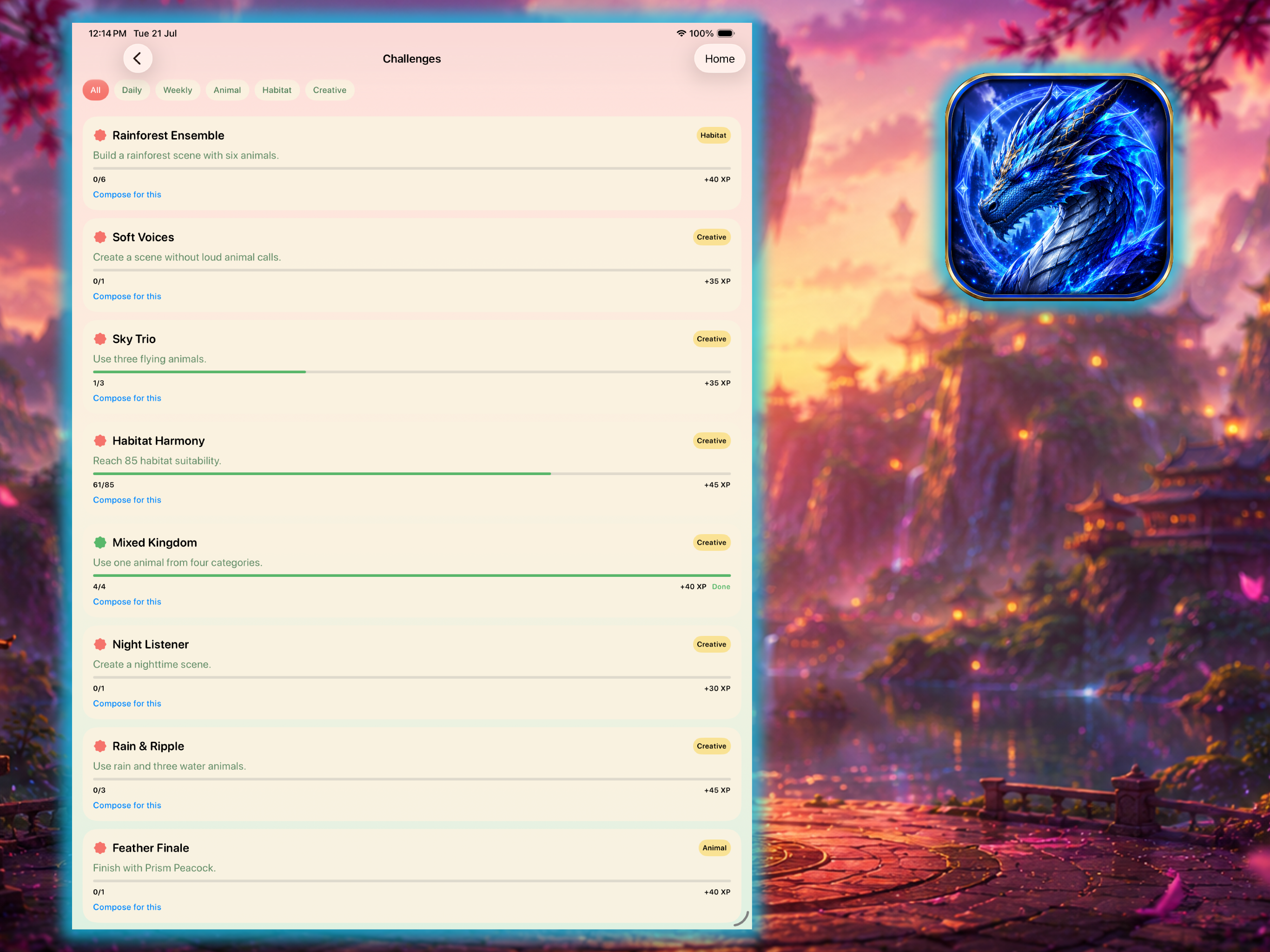Click the Habitat tag on Rainforest Ensemble
1270x952 pixels.
point(713,136)
